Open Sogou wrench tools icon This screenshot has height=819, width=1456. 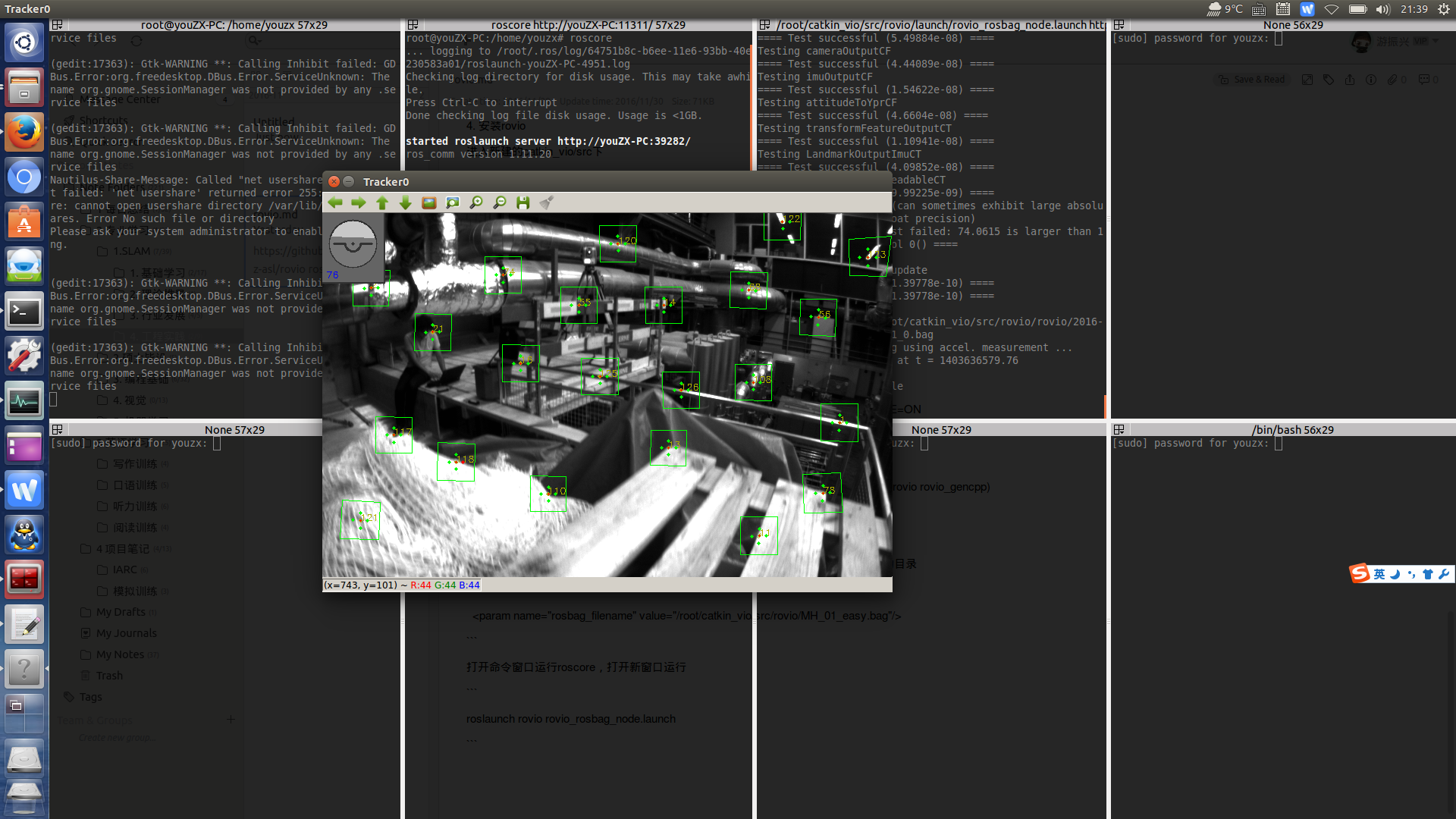click(x=1443, y=574)
